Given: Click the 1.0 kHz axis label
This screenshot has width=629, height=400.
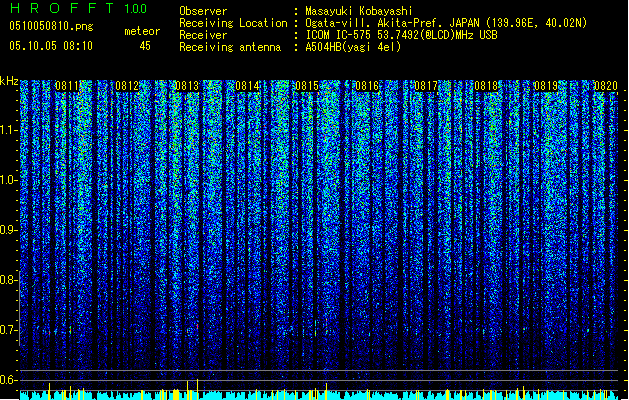Looking at the screenshot, I should tap(8, 180).
